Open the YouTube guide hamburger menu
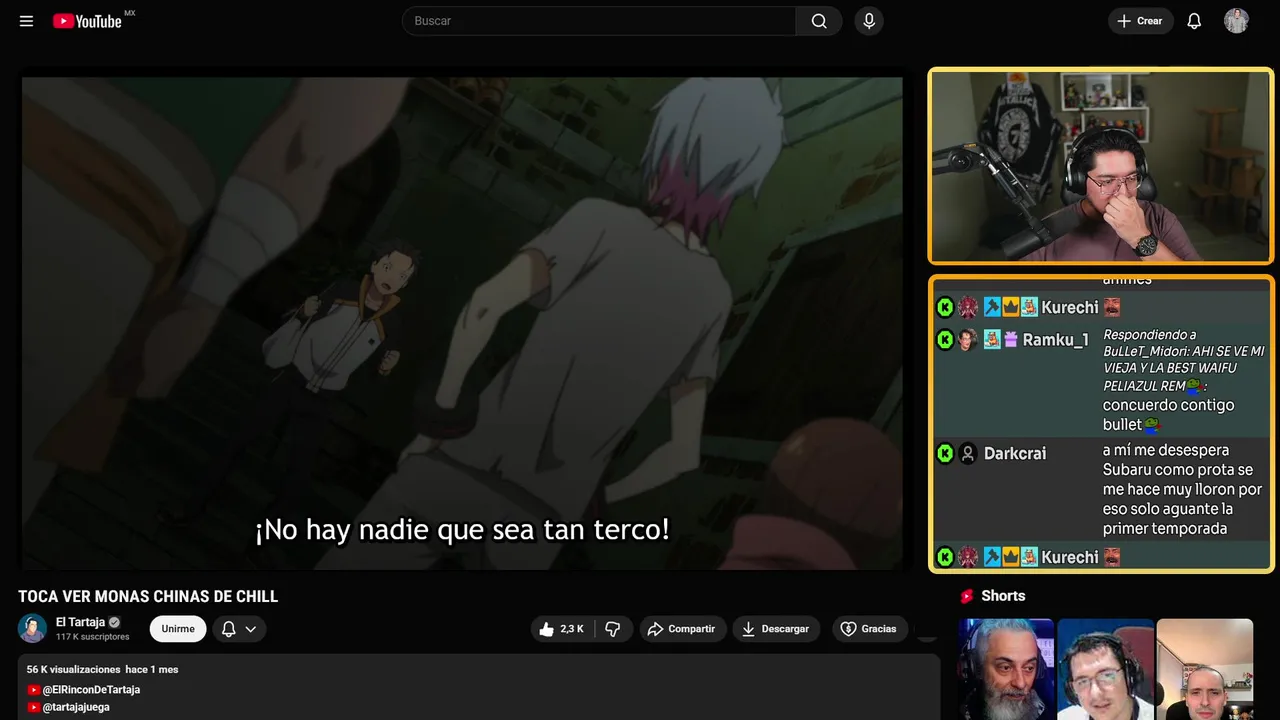The image size is (1280, 720). point(26,21)
